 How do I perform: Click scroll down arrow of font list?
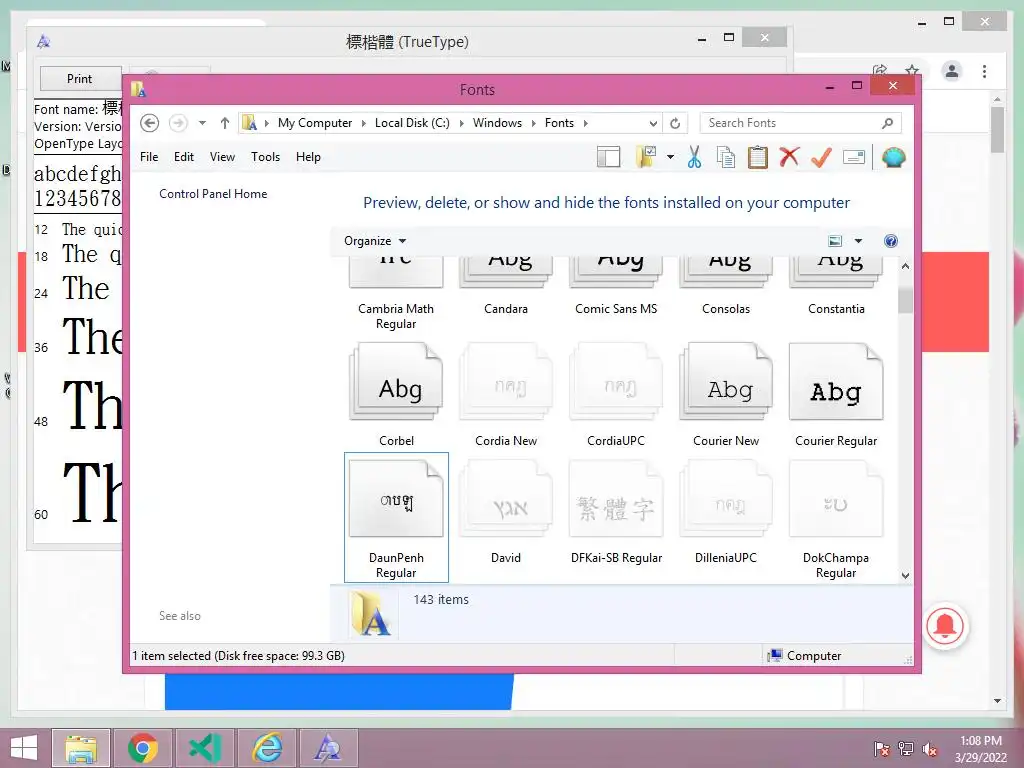pyautogui.click(x=905, y=575)
